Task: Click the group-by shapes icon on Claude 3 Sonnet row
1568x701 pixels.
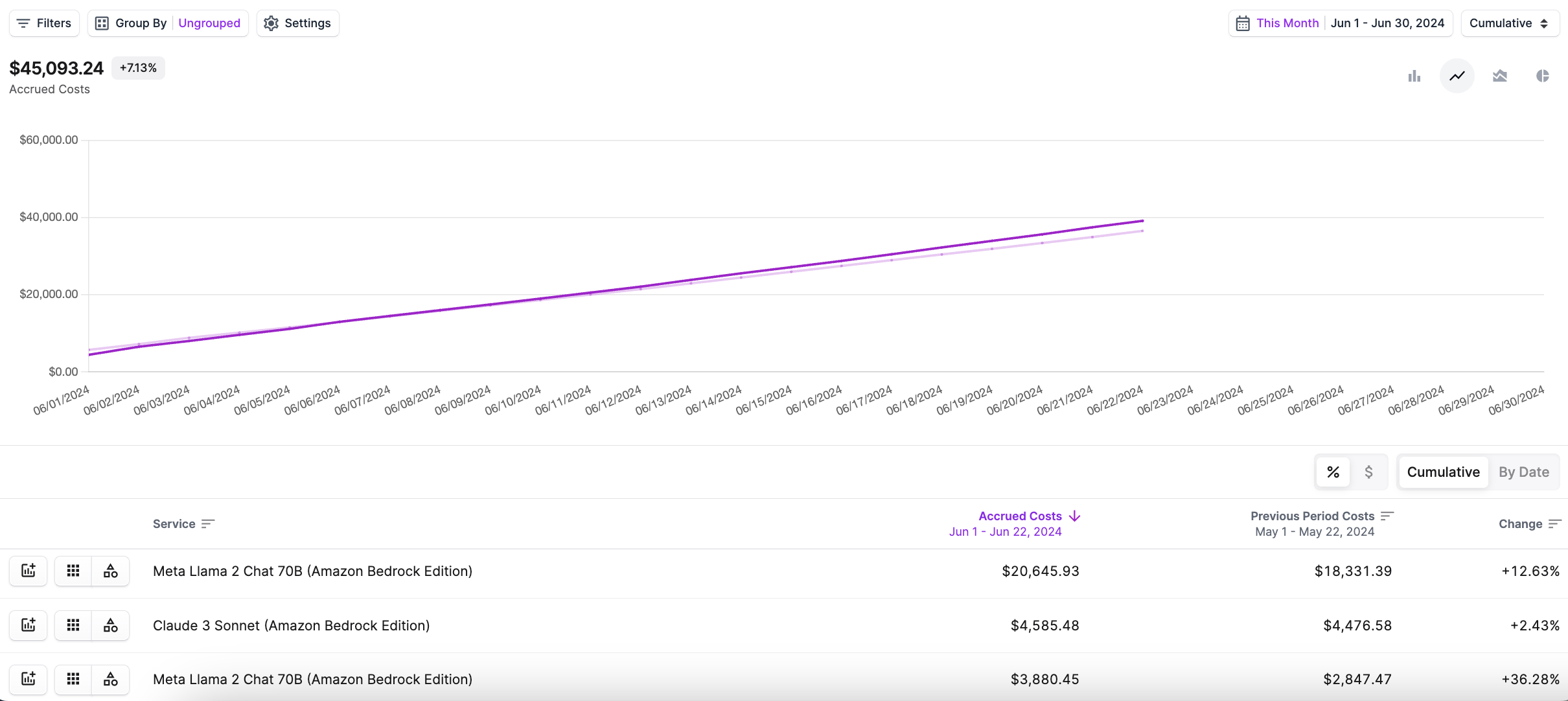Action: click(110, 625)
